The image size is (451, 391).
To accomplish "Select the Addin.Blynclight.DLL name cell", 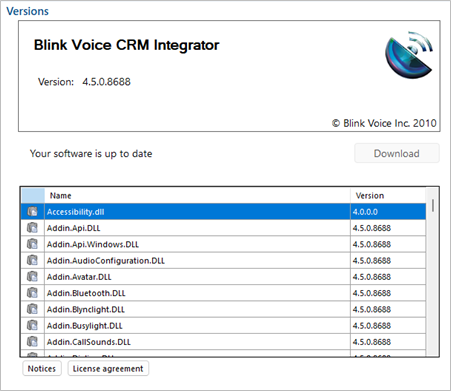I will coord(197,309).
